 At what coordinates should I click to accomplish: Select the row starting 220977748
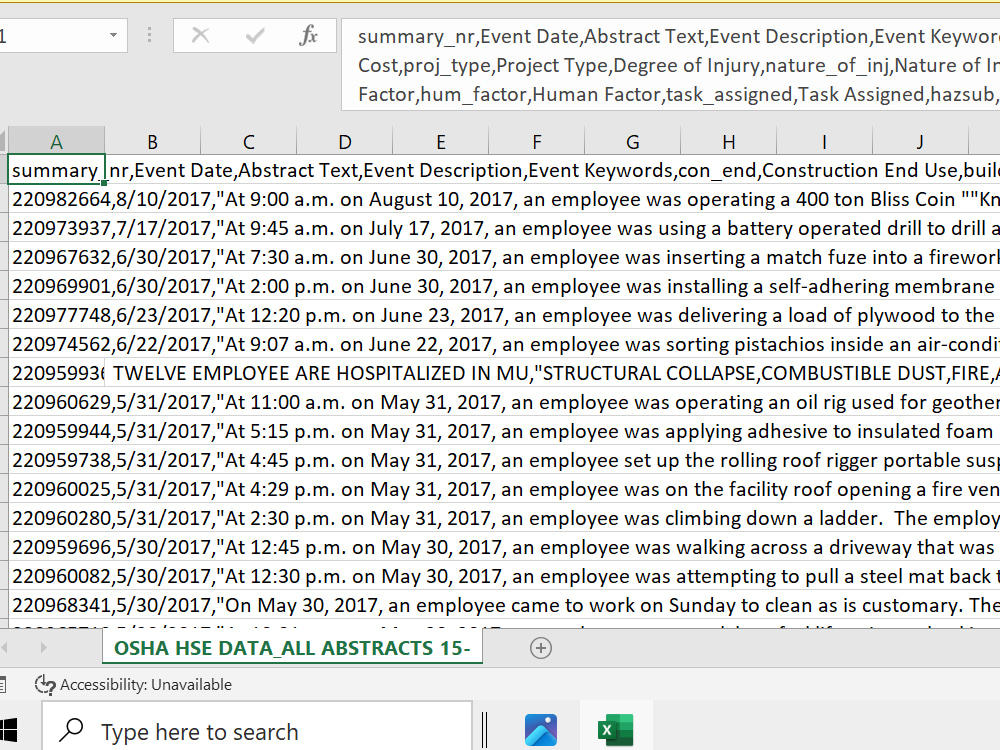coord(504,315)
